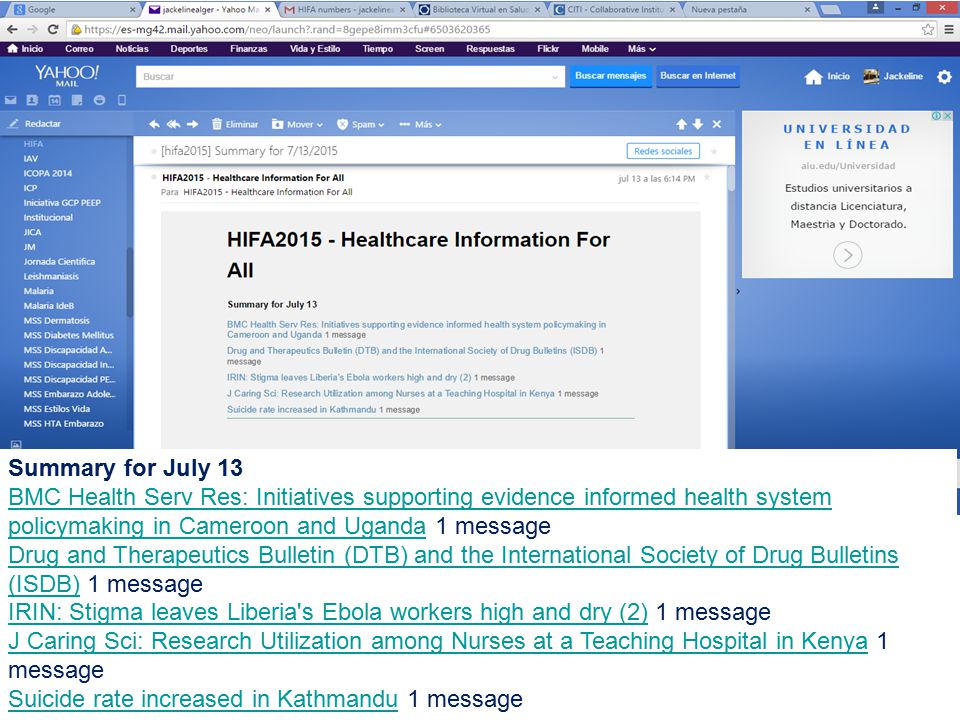Expand the Más menu in Yahoo navigation bar
The height and width of the screenshot is (720, 960).
coord(642,49)
